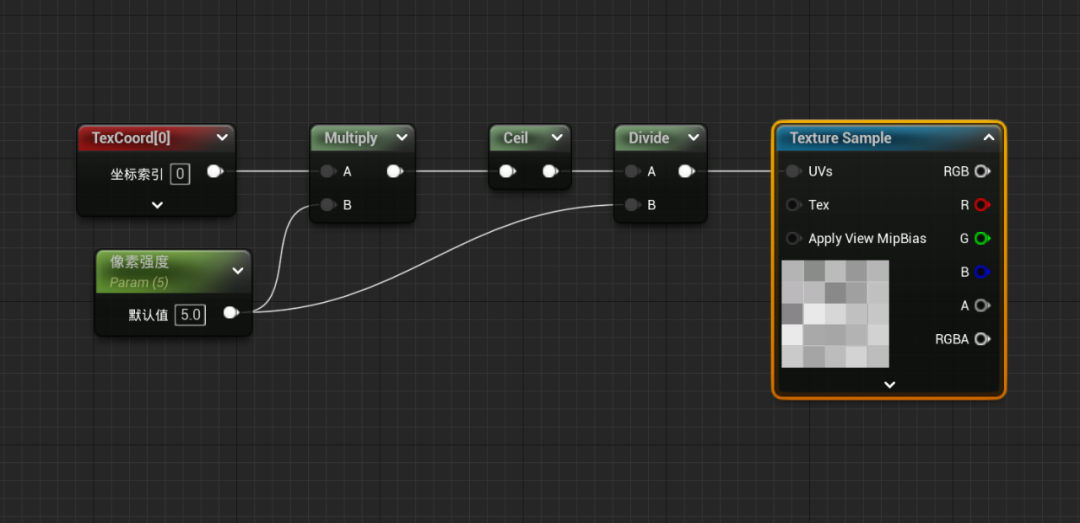Image resolution: width=1080 pixels, height=523 pixels.
Task: Click the Texture Sample RGB output pin
Action: click(982, 172)
